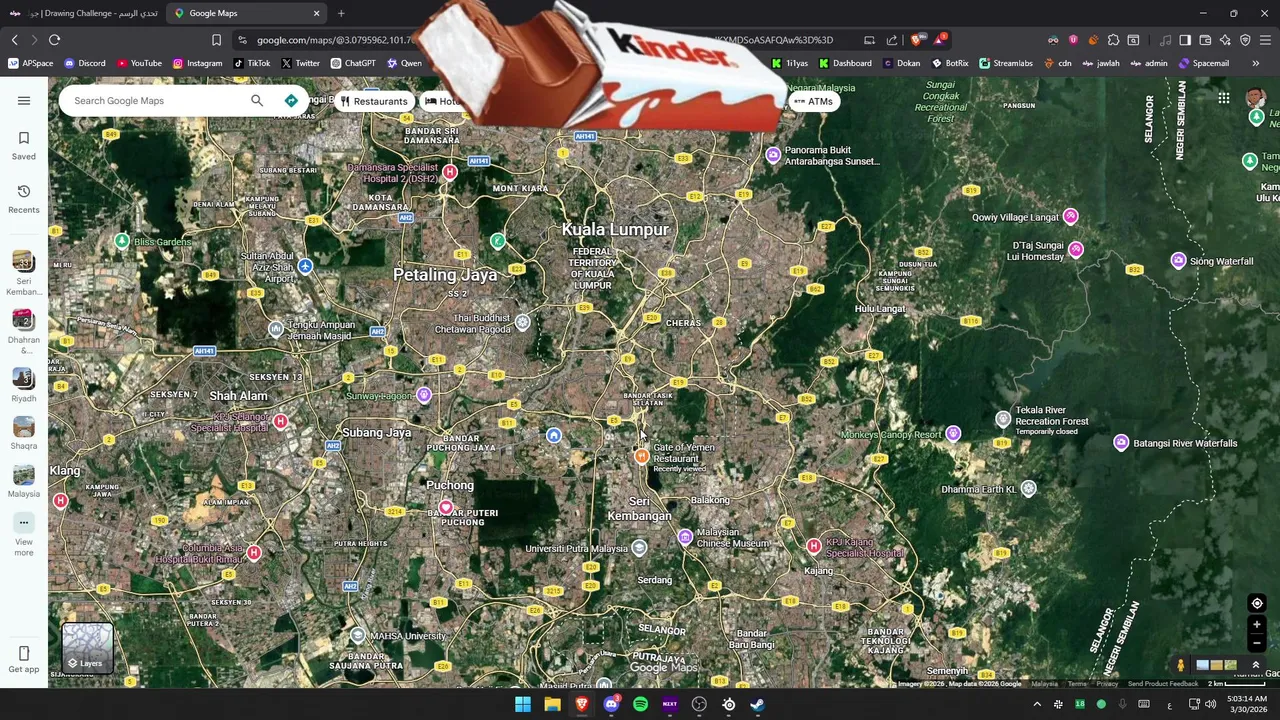
Task: Select the Street View pegman
Action: point(1180,665)
